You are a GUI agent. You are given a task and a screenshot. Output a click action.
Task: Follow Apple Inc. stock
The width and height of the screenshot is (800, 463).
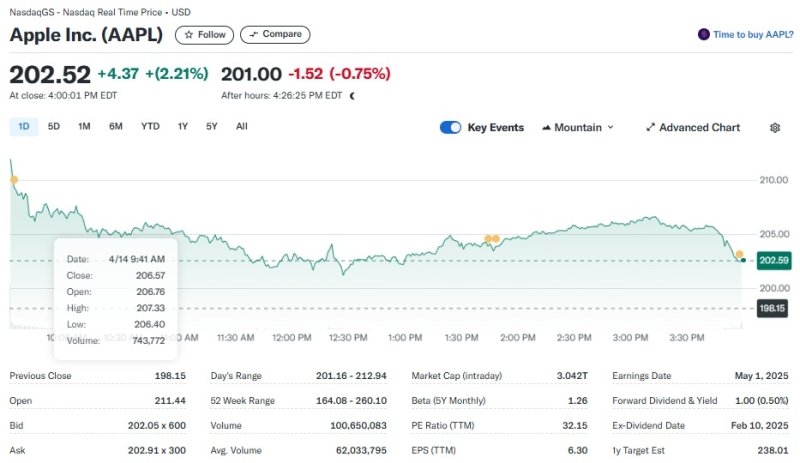click(x=204, y=34)
